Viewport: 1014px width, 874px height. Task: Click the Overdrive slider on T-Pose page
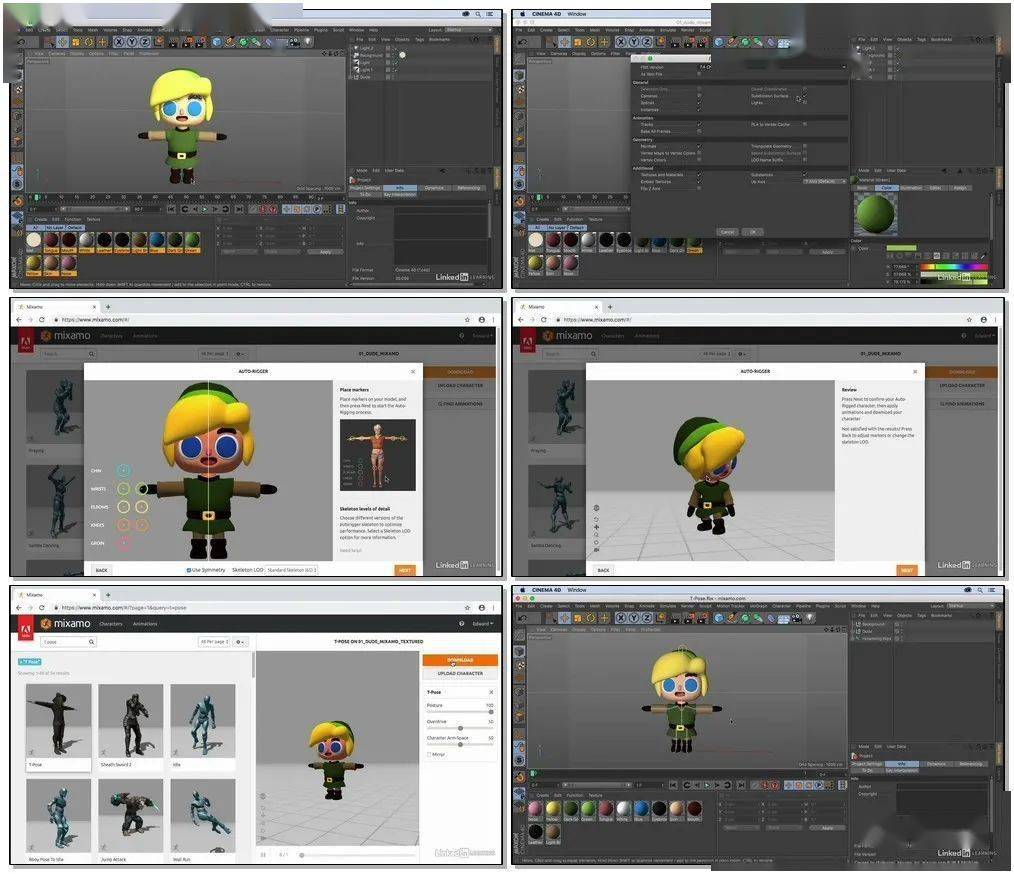460,728
